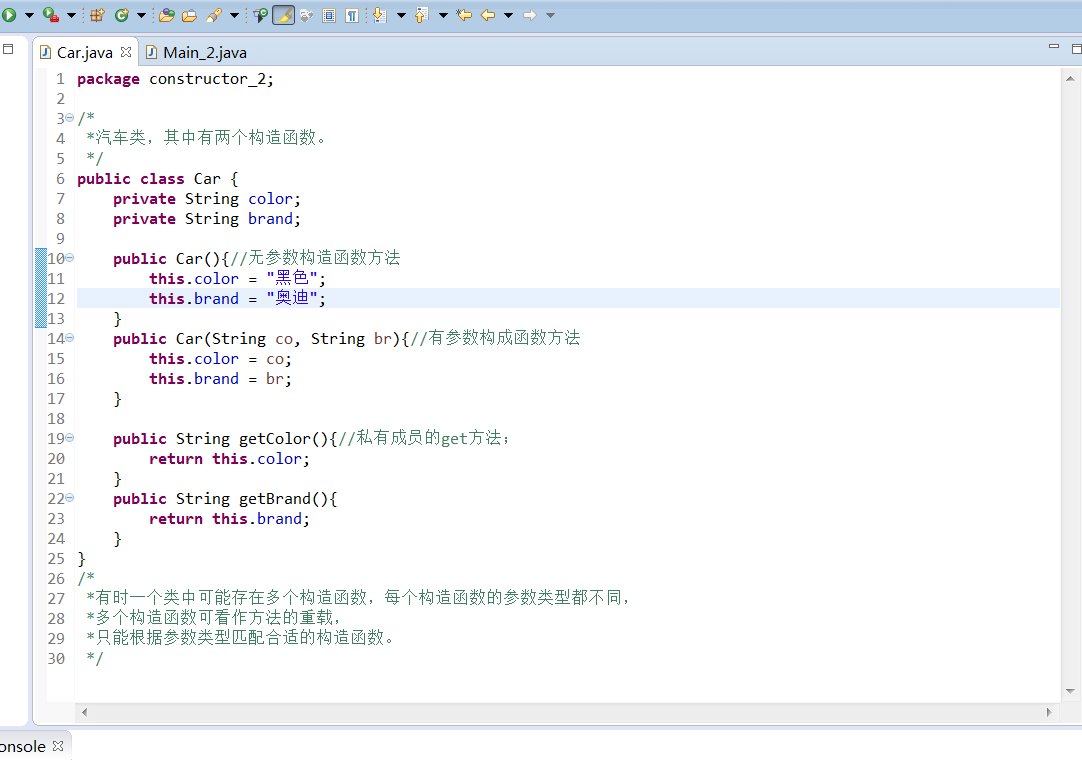Toggle Mark Occurrences highlighter button
Image resolution: width=1082 pixels, height=762 pixels.
click(x=283, y=15)
